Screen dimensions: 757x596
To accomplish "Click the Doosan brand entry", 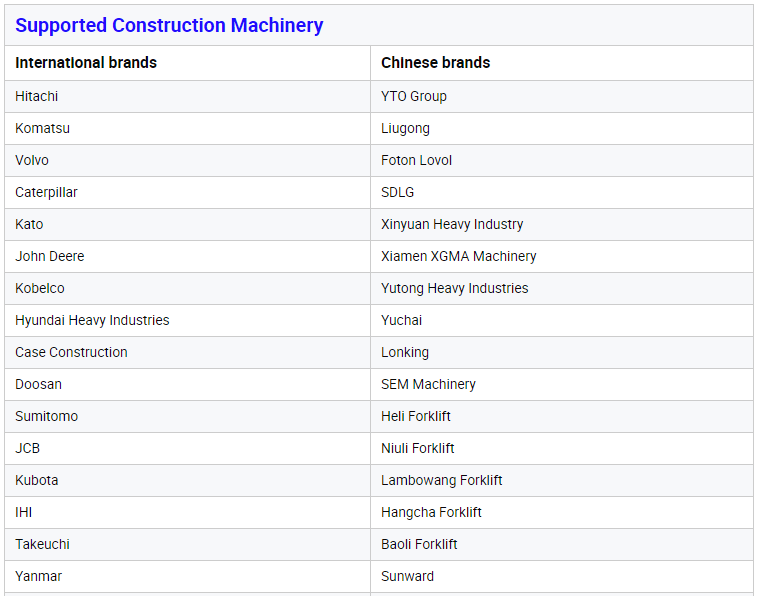I will pyautogui.click(x=39, y=384).
